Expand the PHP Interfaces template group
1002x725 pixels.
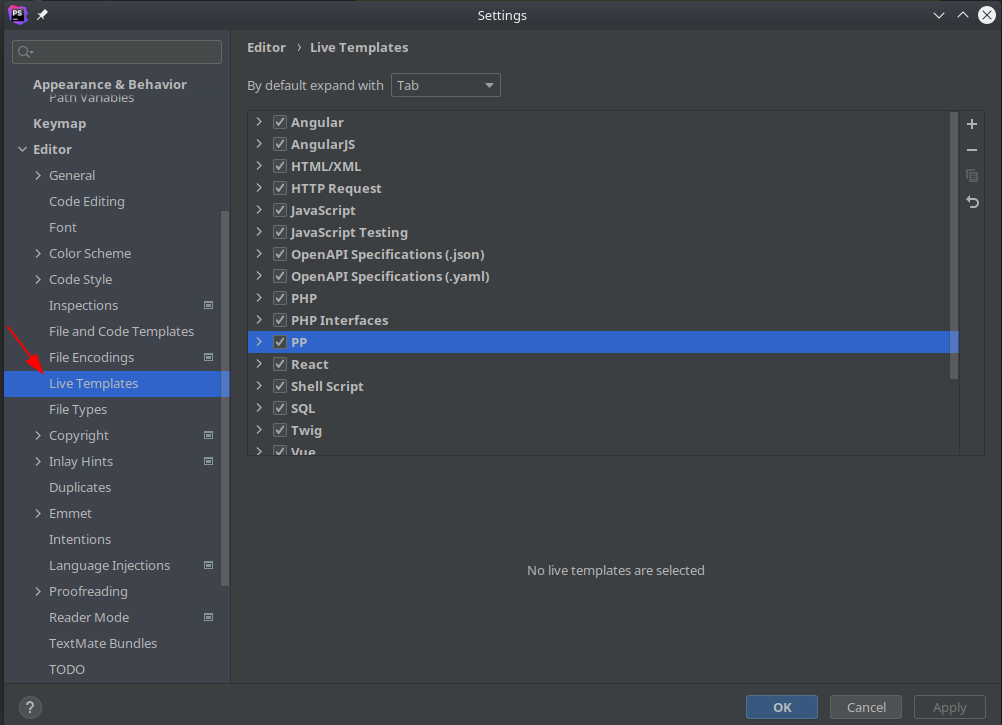259,319
